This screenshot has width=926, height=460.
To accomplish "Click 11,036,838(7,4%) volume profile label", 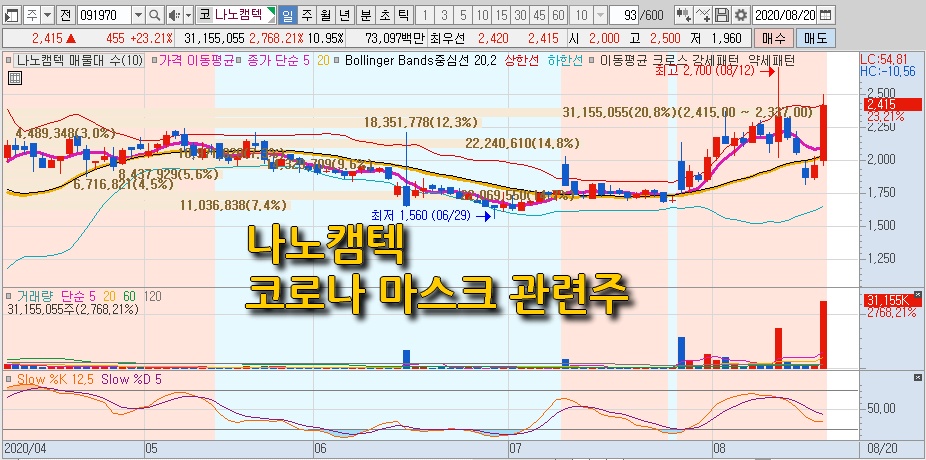I will (x=233, y=205).
